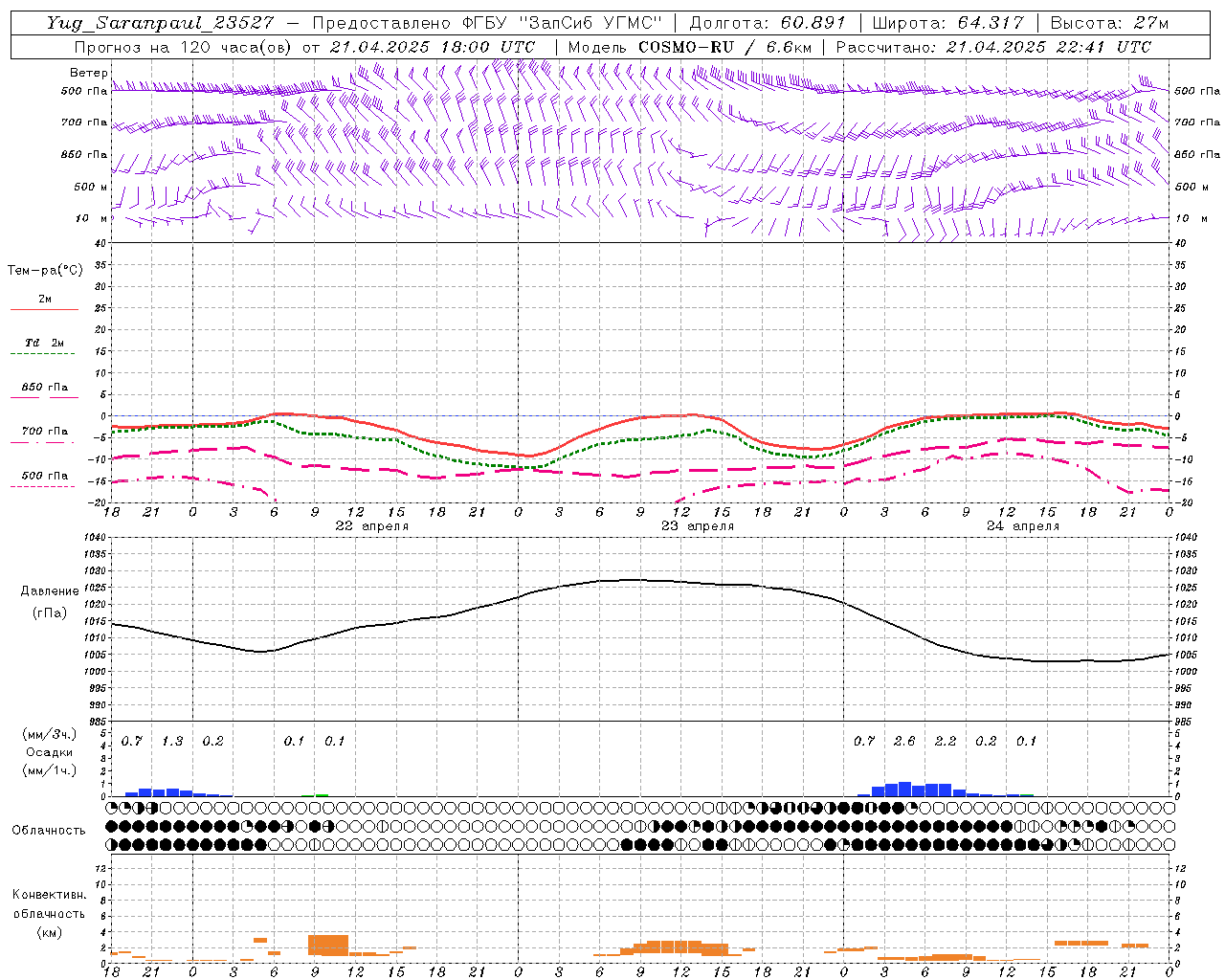Click the computed time "21.04.2025 22:41 UTC"
The width and height of the screenshot is (1225, 980).
pos(1048,47)
